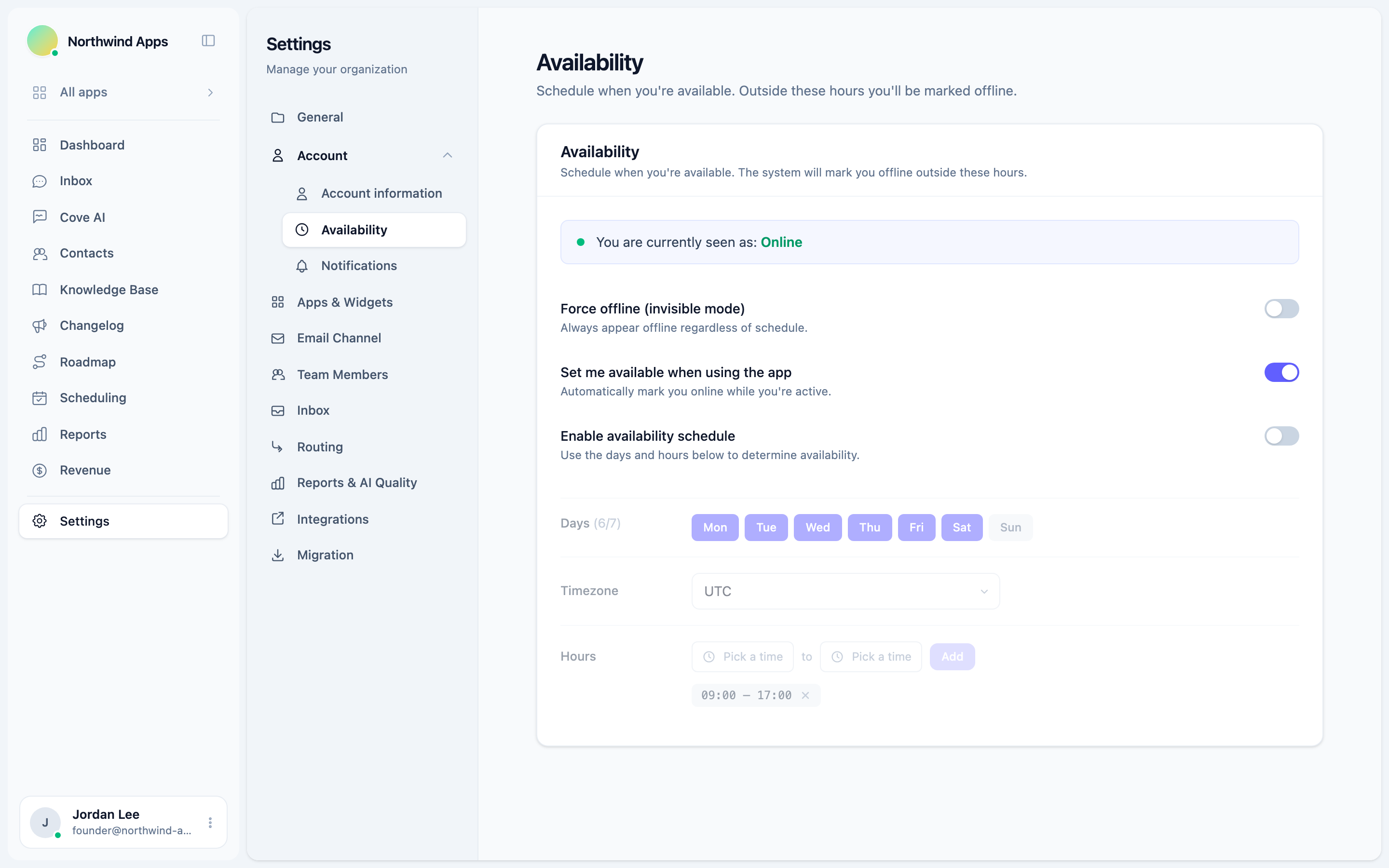Pick a start time in Hours
Image resolution: width=1389 pixels, height=868 pixels.
(x=742, y=657)
